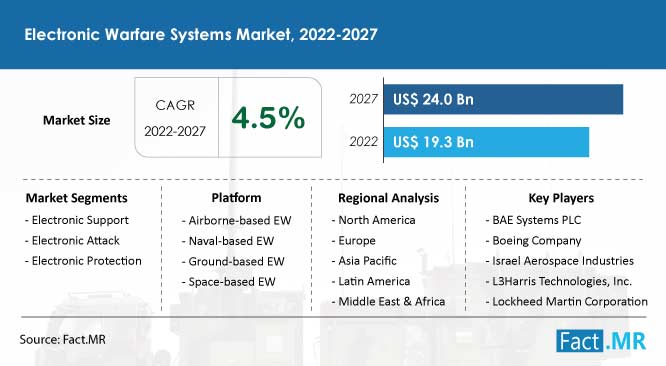Click 'Electronic Support' segment
The image size is (666, 366).
(x=80, y=220)
